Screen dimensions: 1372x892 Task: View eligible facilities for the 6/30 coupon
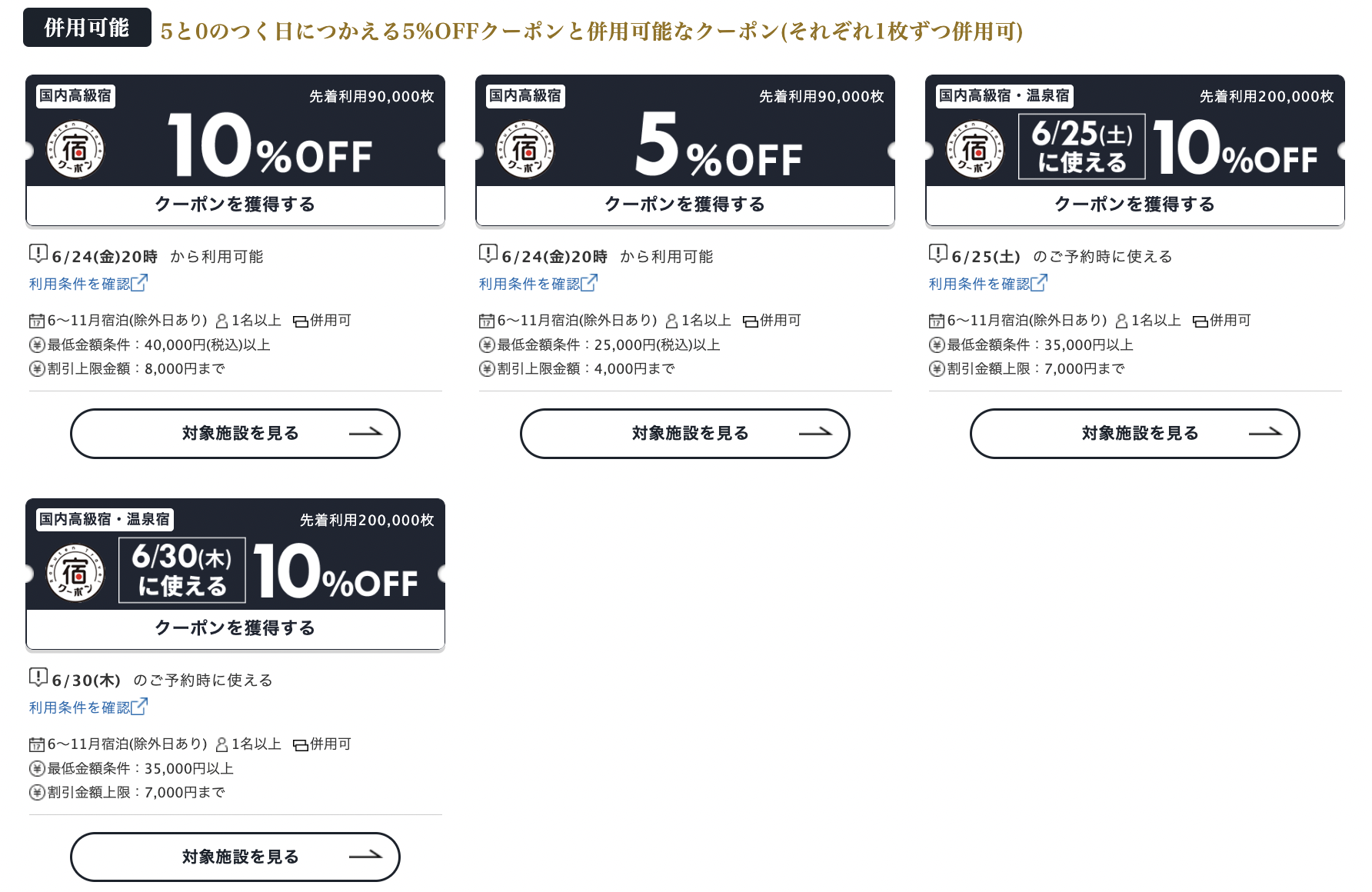[235, 857]
